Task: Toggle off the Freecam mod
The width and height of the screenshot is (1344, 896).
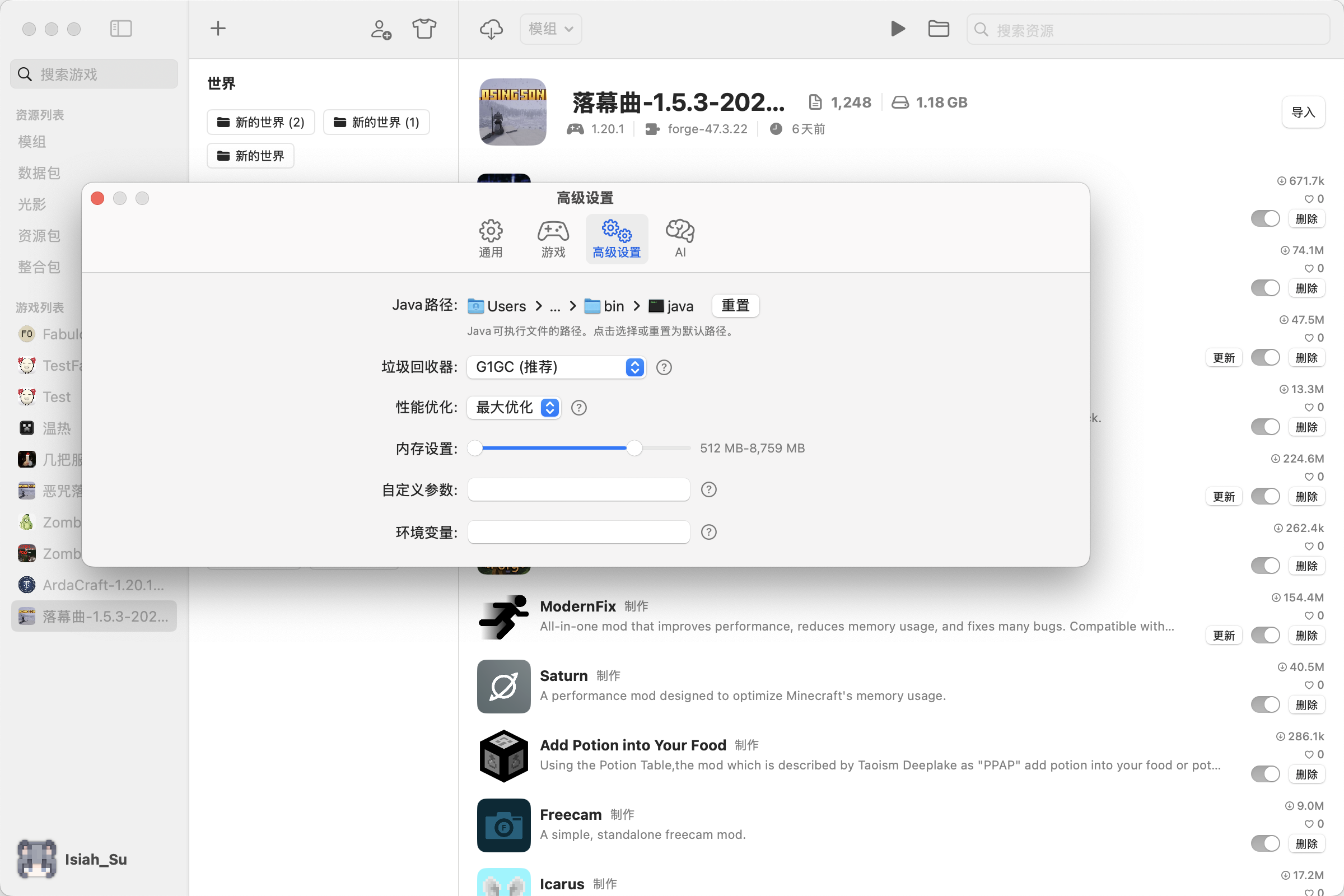Action: (1265, 843)
